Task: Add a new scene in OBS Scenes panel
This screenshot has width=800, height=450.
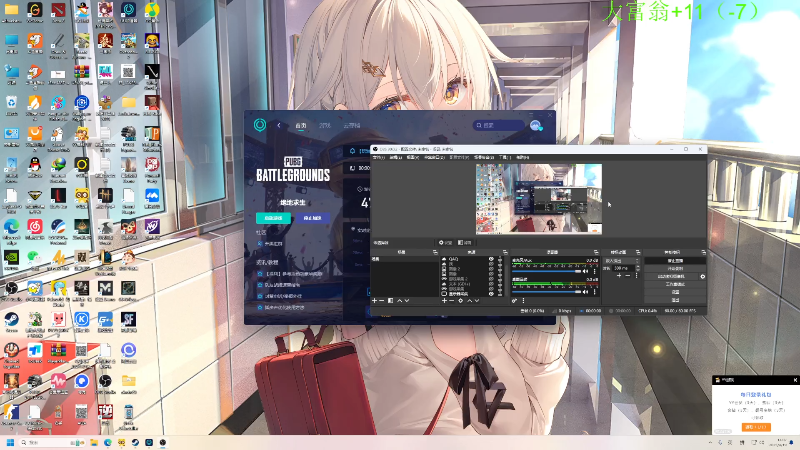Action: click(374, 301)
